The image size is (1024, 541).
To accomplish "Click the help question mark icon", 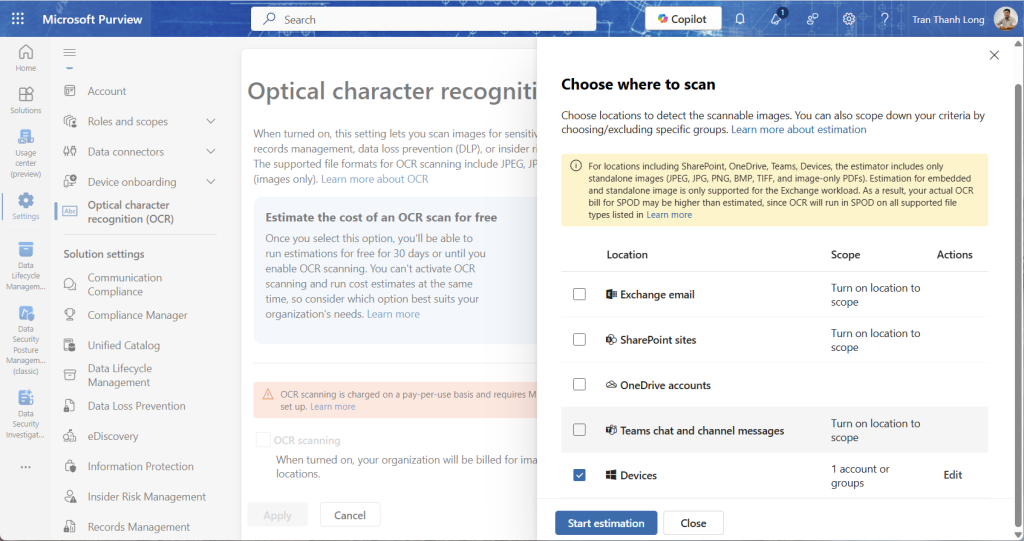I will click(x=885, y=19).
